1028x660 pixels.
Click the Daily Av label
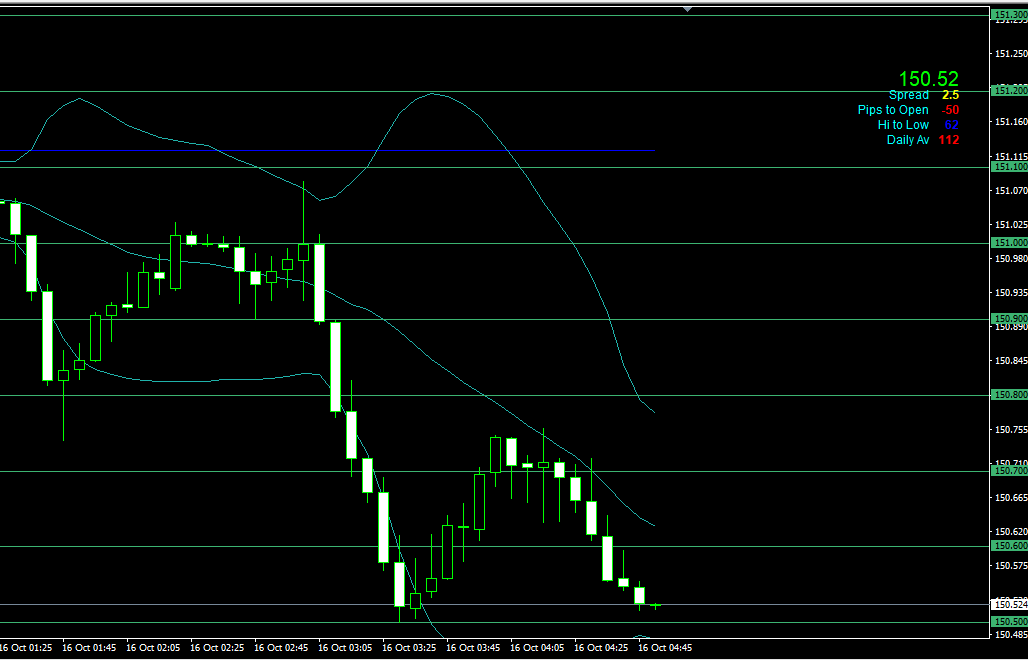coord(907,140)
